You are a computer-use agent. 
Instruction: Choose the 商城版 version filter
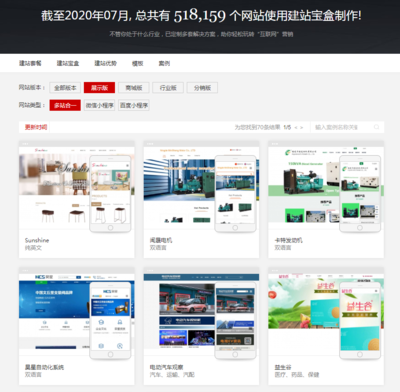(134, 88)
